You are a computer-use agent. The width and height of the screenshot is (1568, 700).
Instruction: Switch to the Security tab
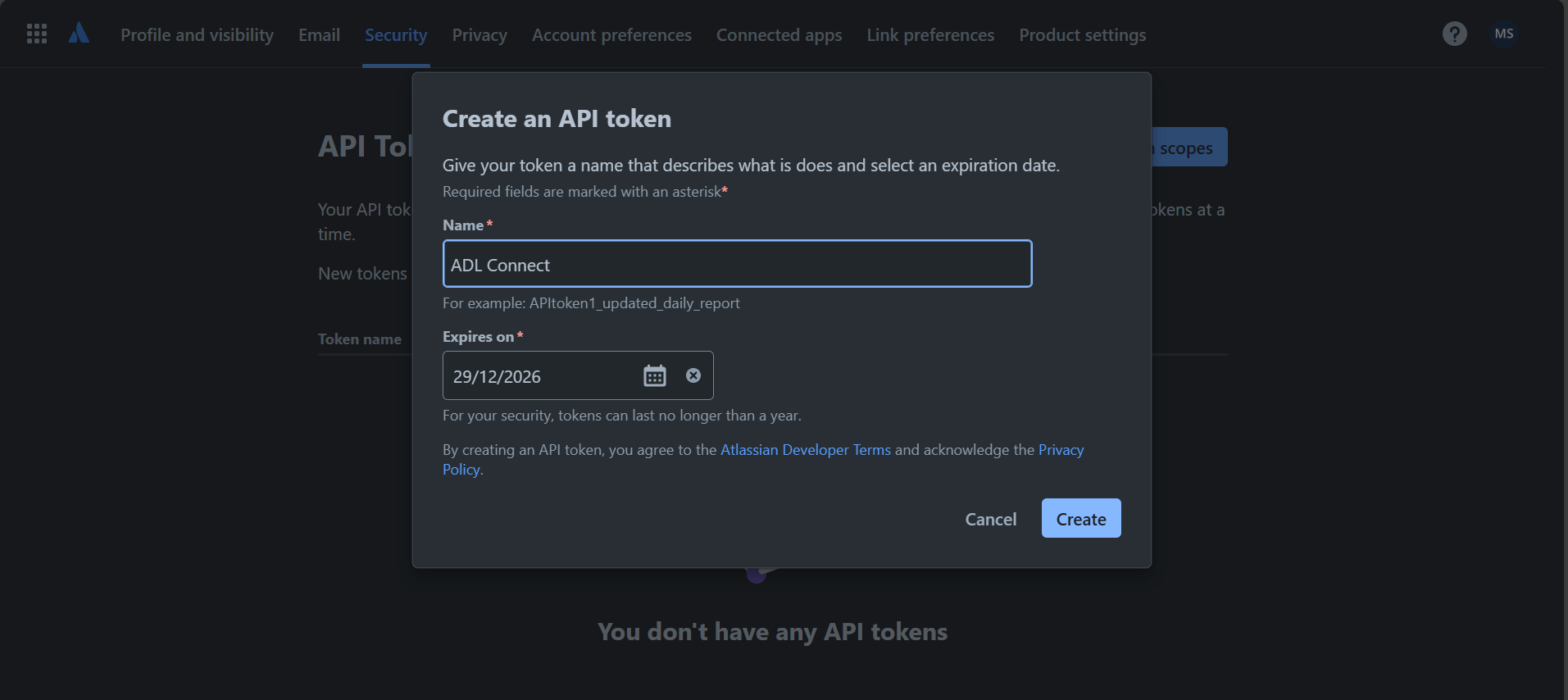(396, 35)
